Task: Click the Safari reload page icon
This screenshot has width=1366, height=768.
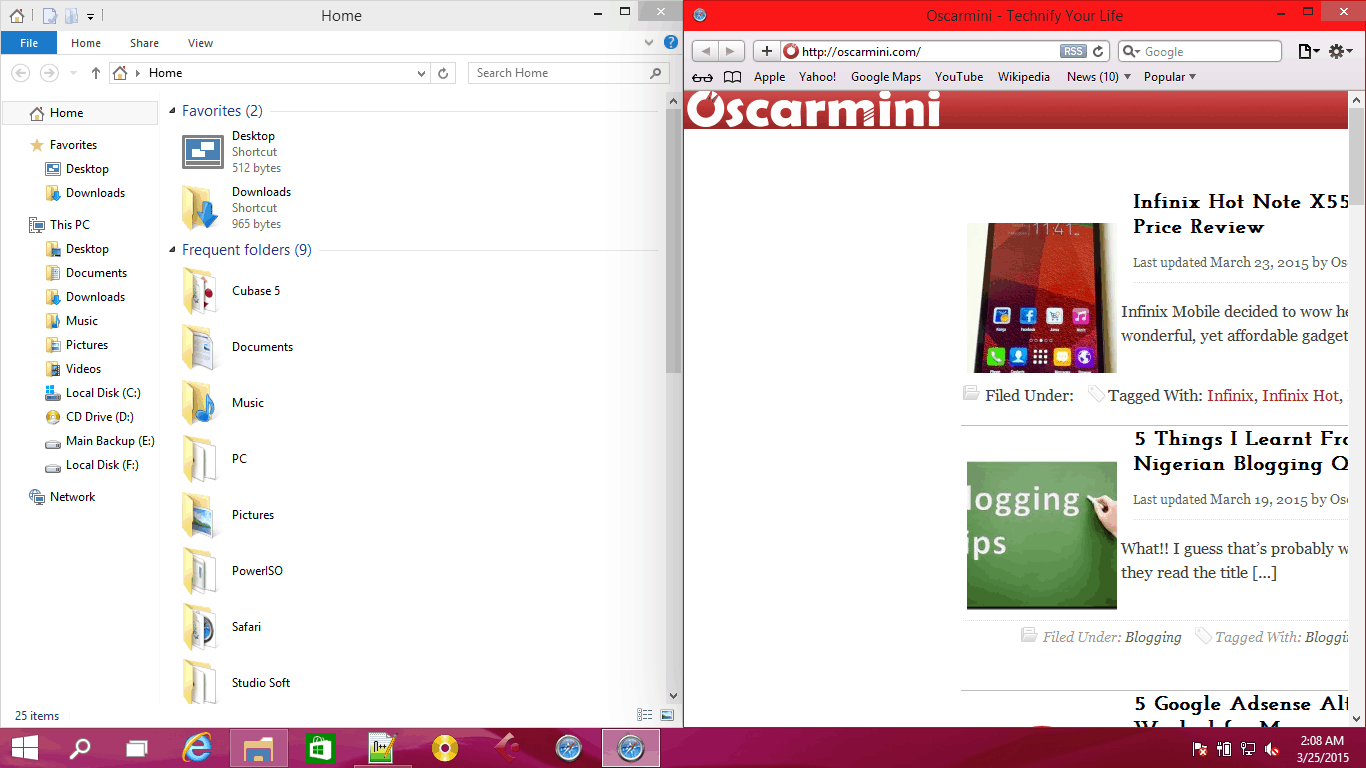Action: coord(1098,52)
